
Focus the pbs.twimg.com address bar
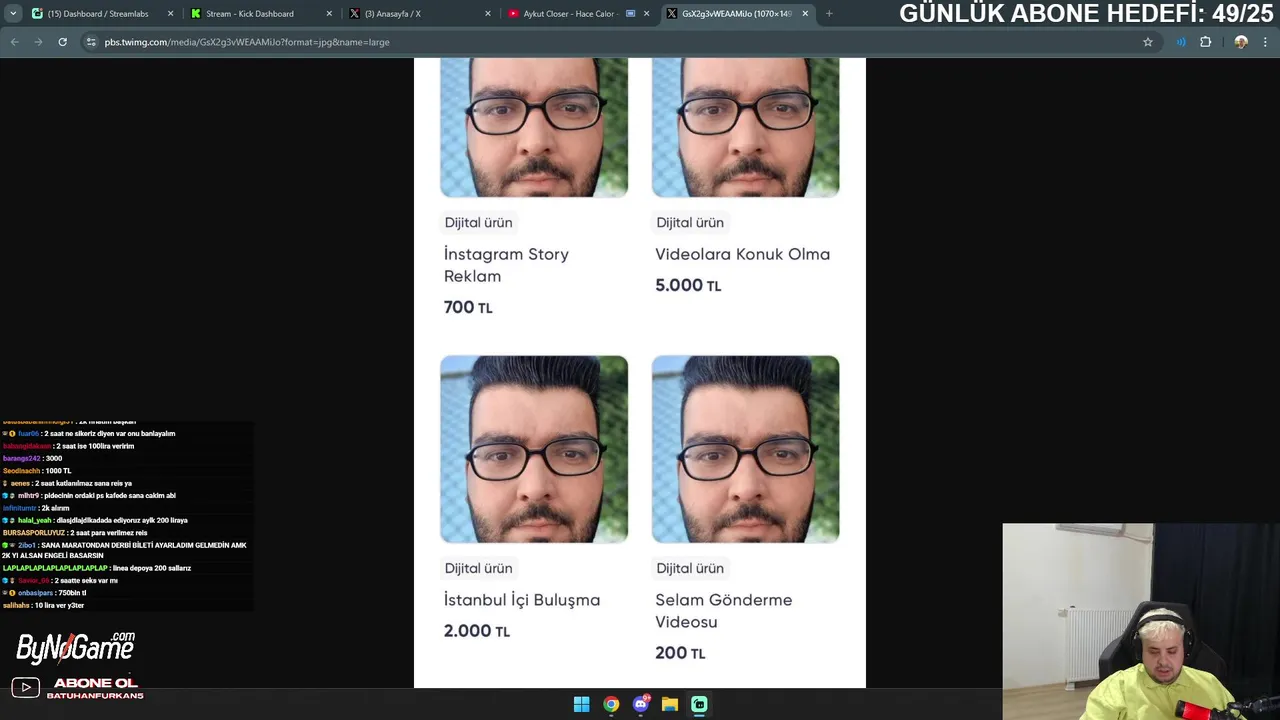coord(620,42)
